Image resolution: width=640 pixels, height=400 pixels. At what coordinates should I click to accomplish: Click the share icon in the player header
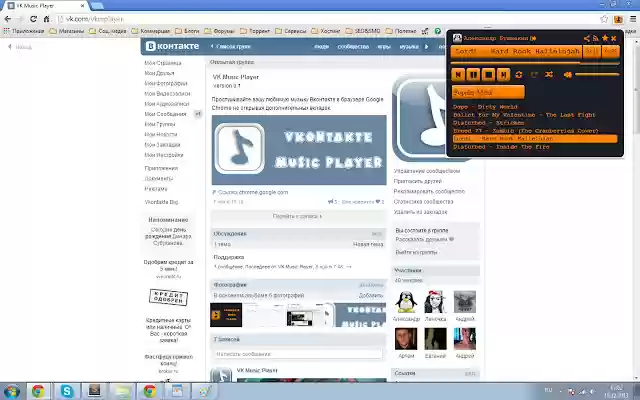[x=587, y=38]
